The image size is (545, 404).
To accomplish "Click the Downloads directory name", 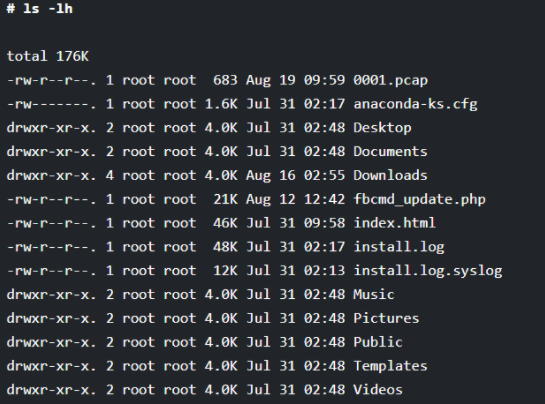I will coord(390,175).
